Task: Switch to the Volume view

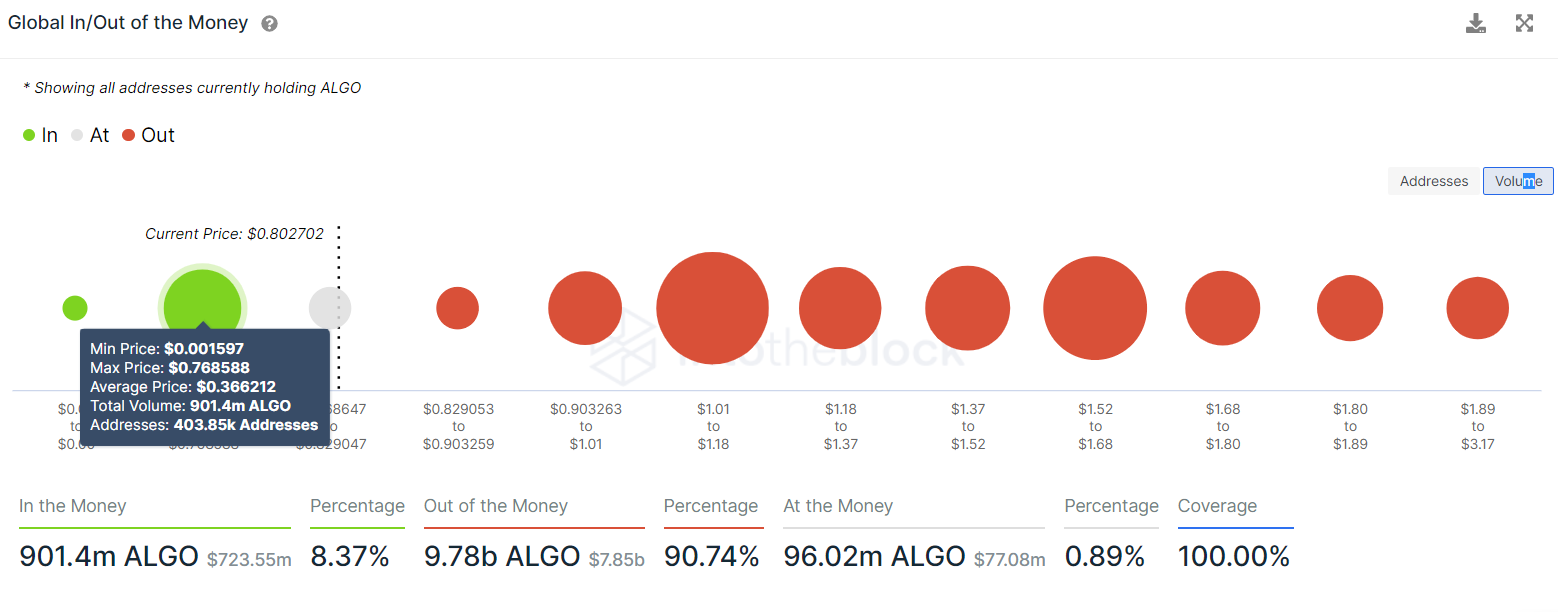Action: (1518, 181)
